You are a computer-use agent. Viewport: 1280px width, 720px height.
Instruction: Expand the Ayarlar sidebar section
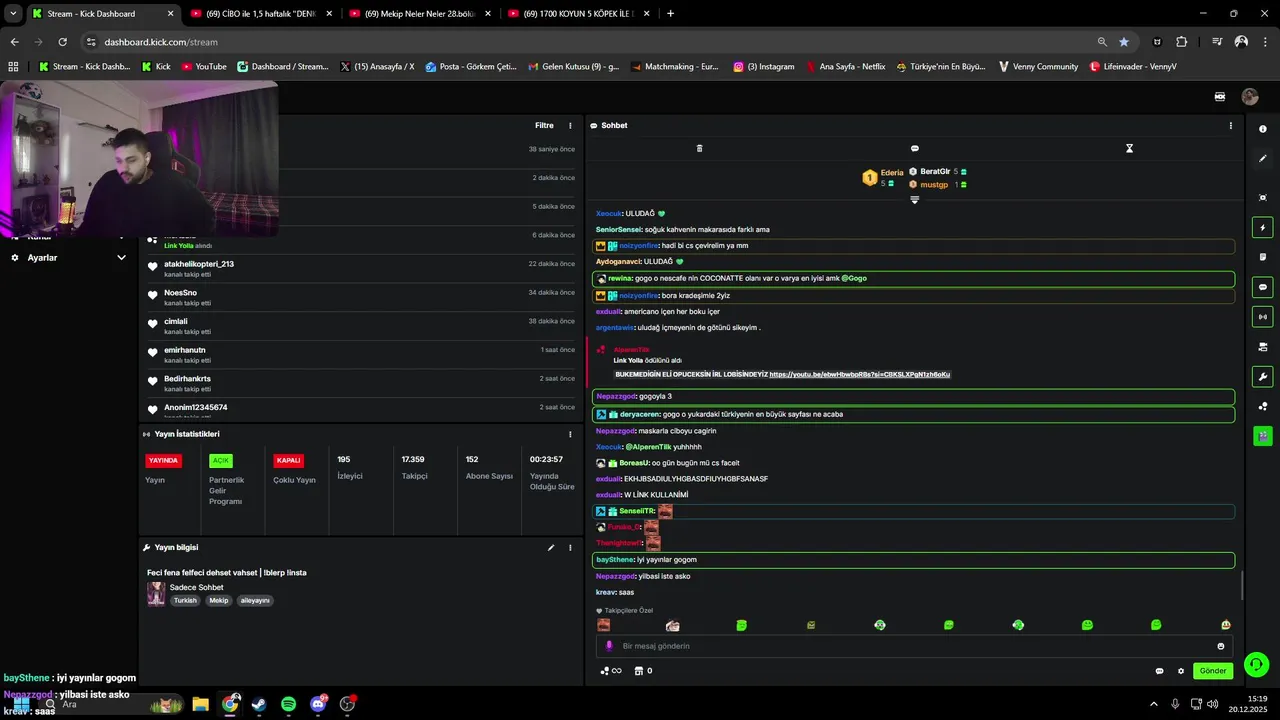point(121,258)
